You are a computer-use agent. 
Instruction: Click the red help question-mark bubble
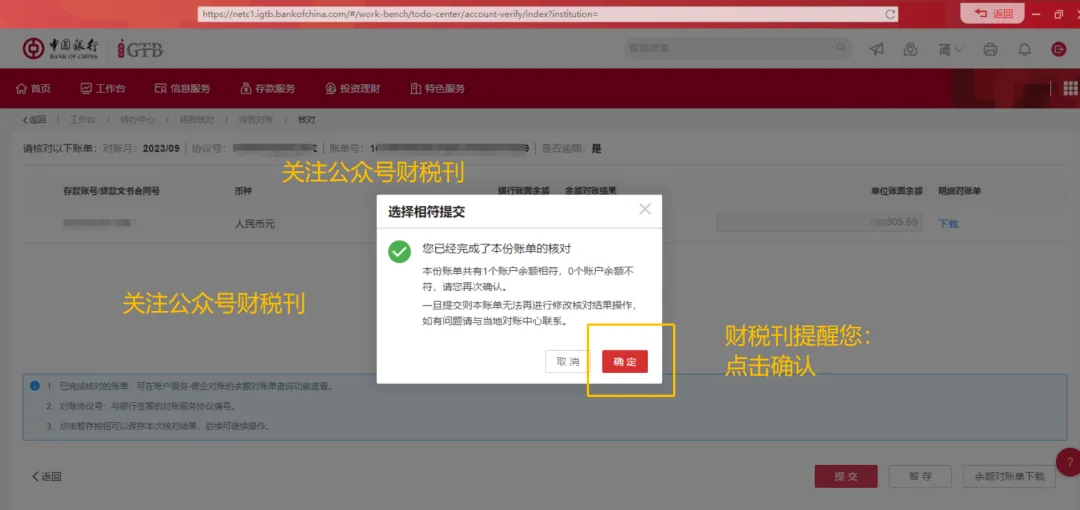(x=1070, y=461)
